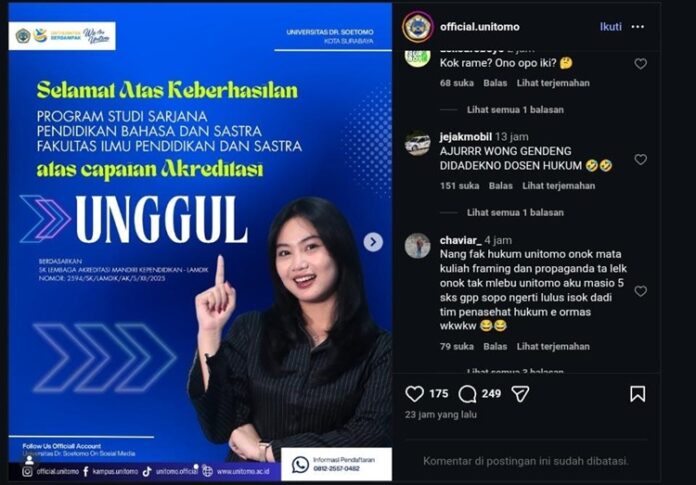Like the jejakmobil comment
This screenshot has height=485, width=696.
tap(640, 159)
